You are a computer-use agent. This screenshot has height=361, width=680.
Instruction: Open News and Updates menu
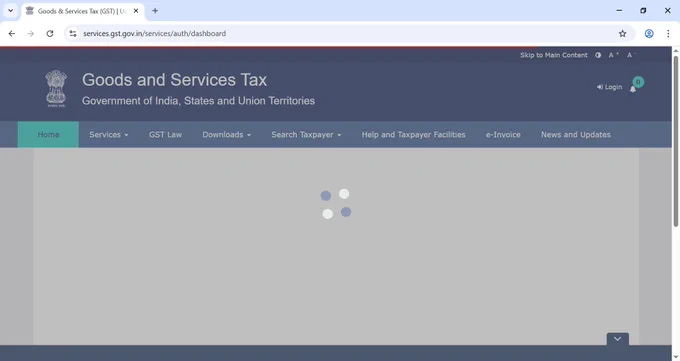click(575, 135)
